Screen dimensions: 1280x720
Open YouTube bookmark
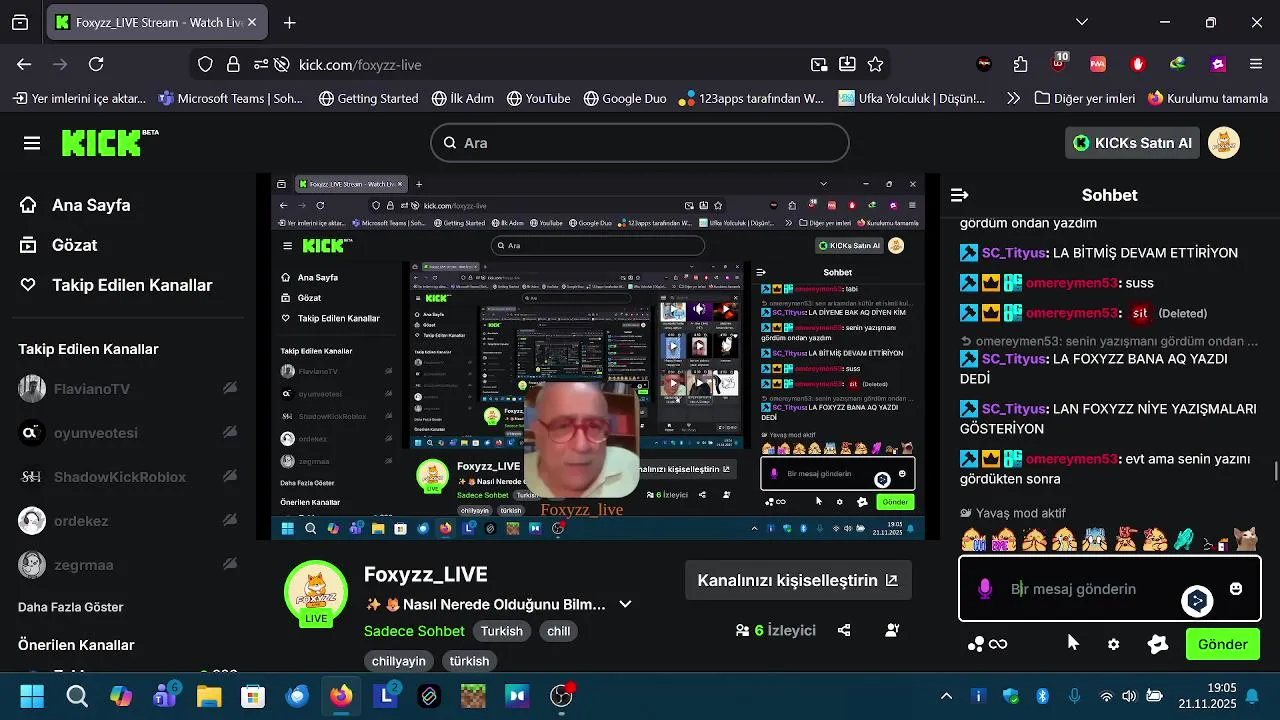538,98
